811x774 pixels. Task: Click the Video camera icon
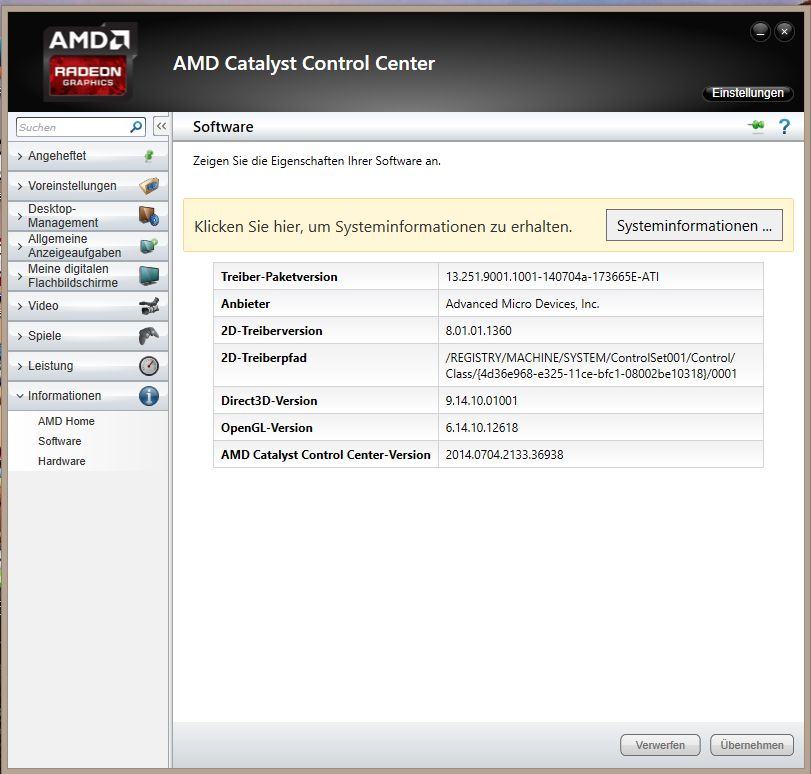(149, 306)
